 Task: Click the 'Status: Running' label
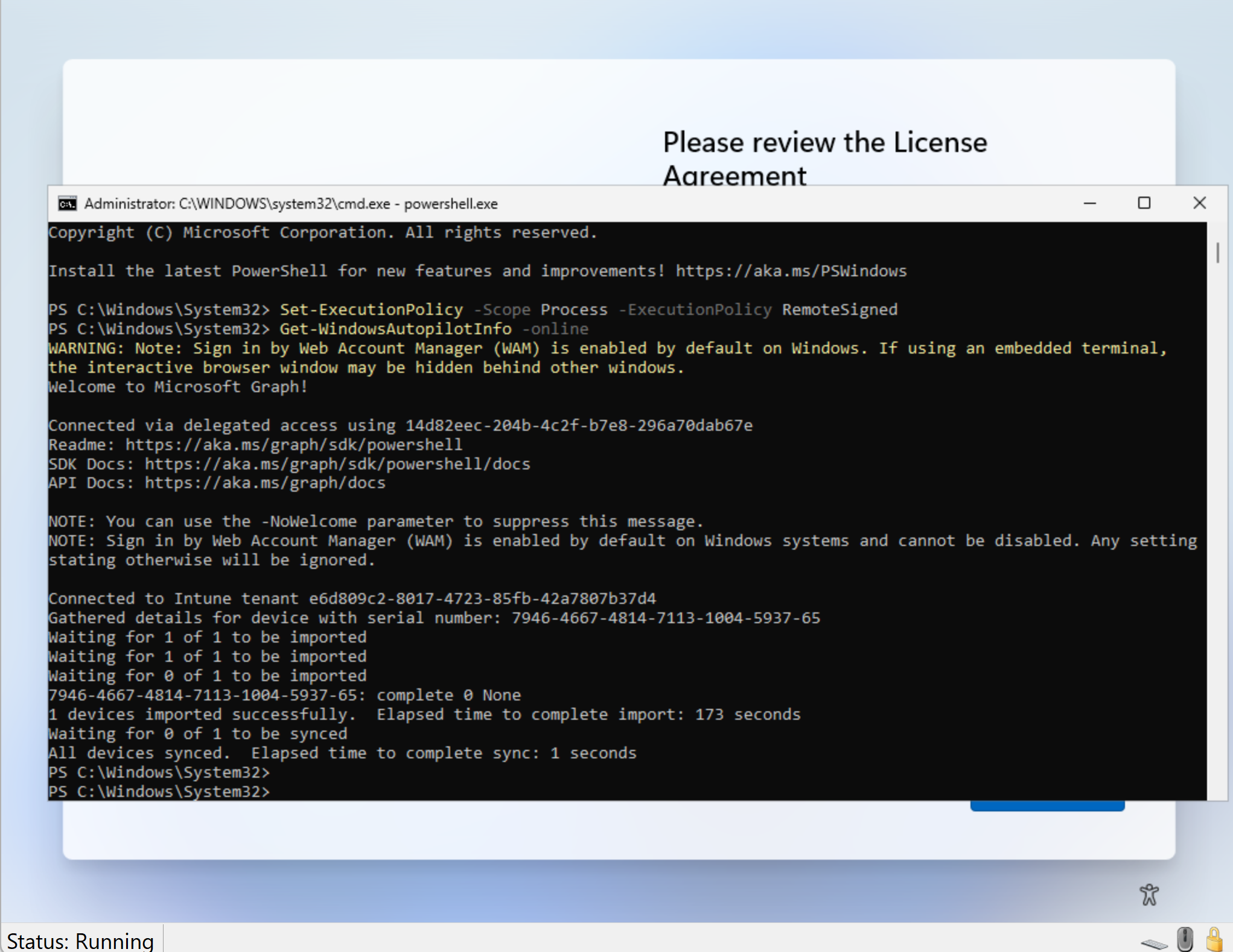coord(80,941)
